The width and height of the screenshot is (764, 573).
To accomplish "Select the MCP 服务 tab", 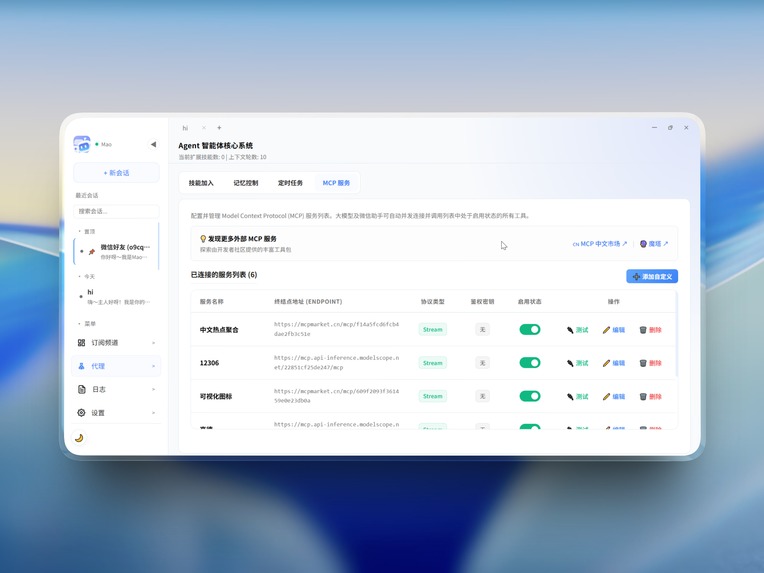I will [336, 183].
